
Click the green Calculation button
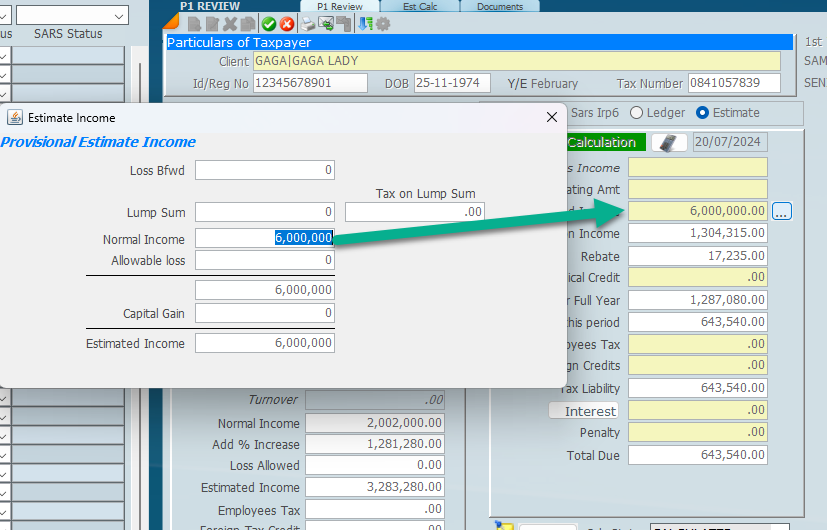coord(601,143)
